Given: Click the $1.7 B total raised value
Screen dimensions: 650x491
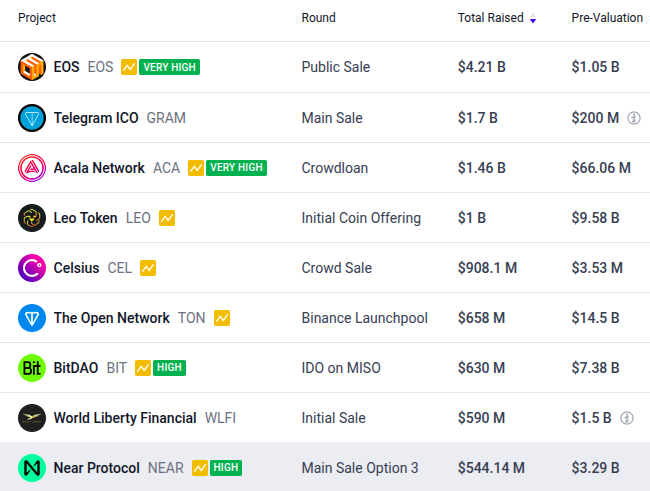Looking at the screenshot, I should click(x=478, y=118).
